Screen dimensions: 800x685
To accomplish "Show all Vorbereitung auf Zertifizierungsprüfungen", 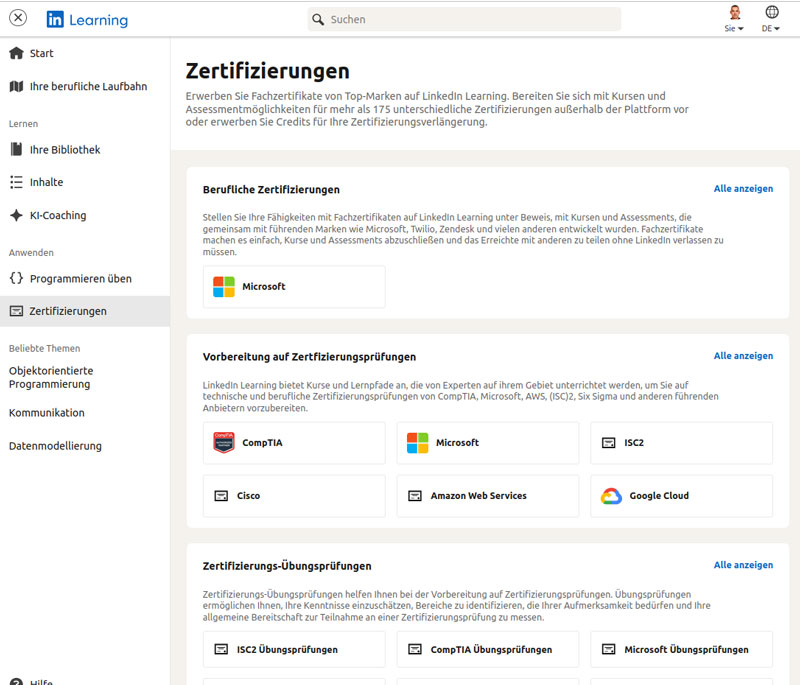I will 743,356.
